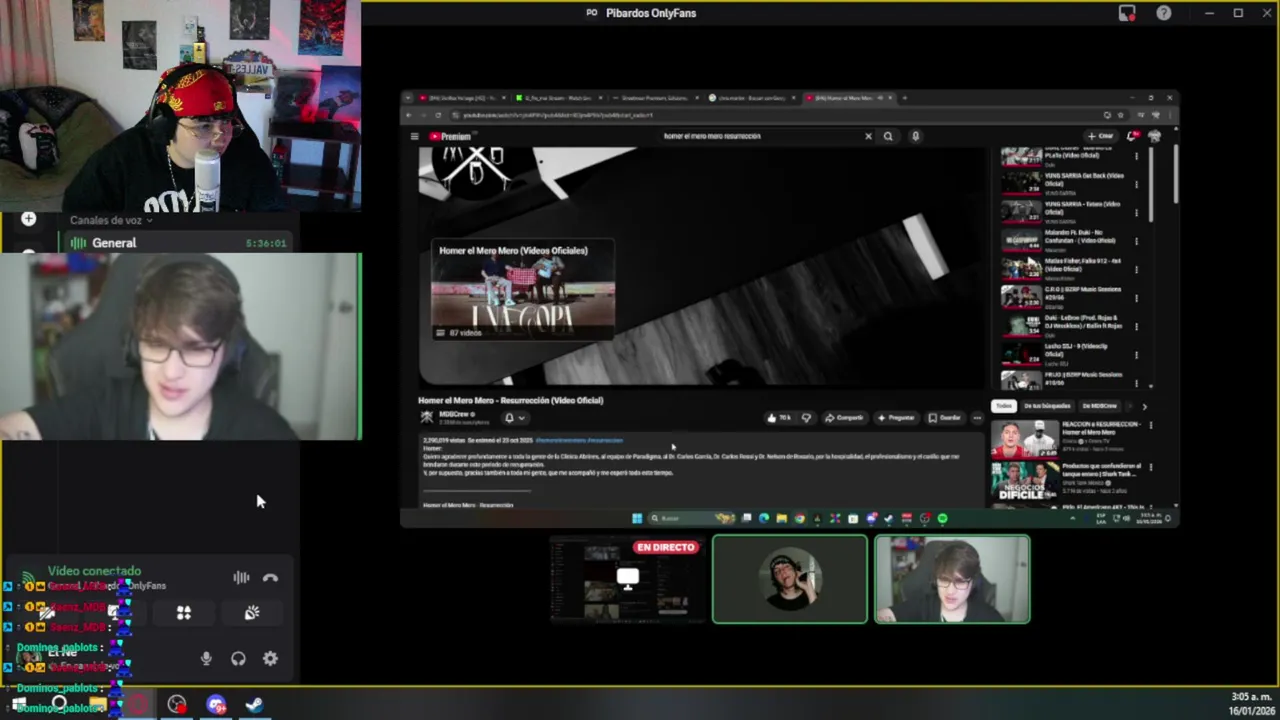The height and width of the screenshot is (720, 1280).
Task: Open Discord inbox icon in title bar
Action: pyautogui.click(x=1127, y=13)
